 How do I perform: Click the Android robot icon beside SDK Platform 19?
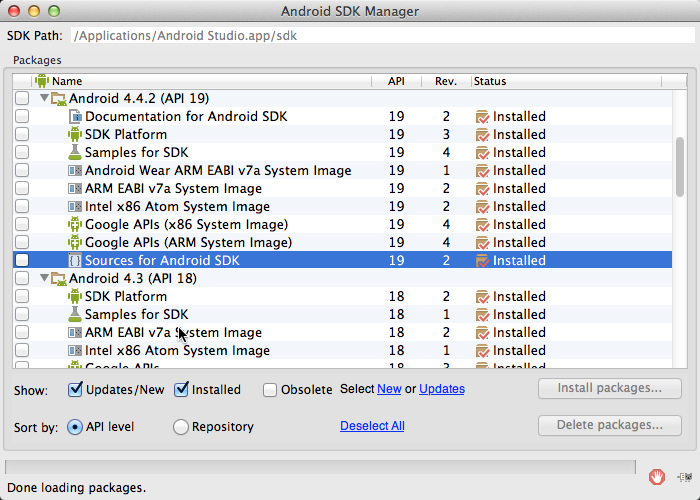coord(75,135)
